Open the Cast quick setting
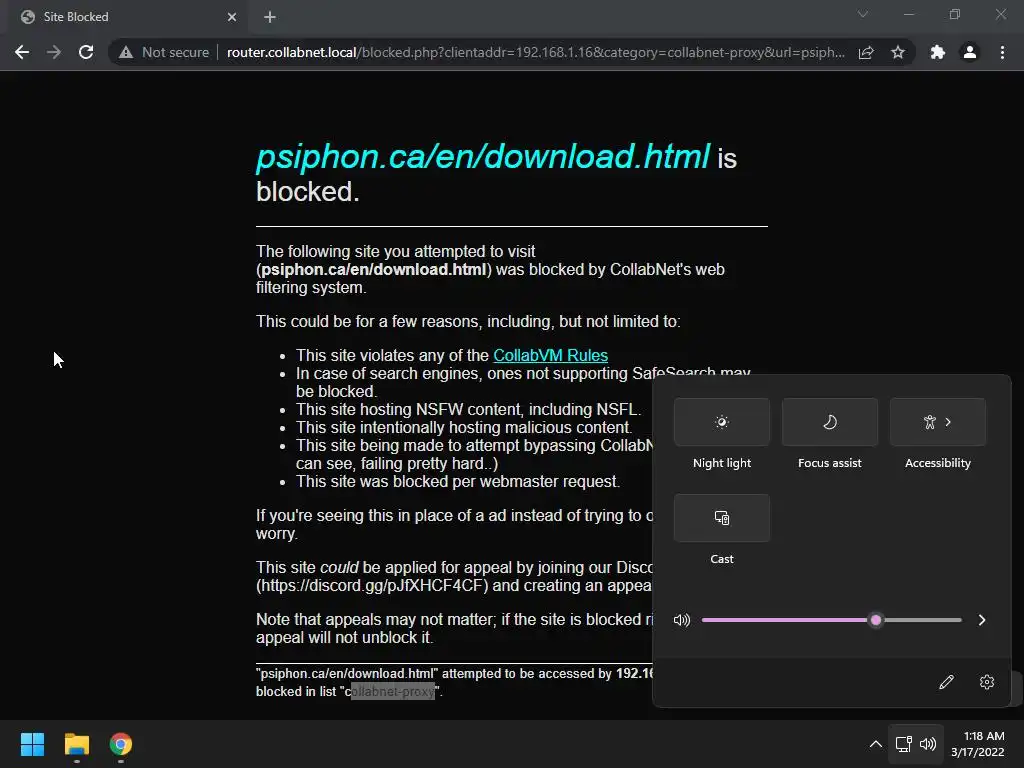 pyautogui.click(x=722, y=518)
